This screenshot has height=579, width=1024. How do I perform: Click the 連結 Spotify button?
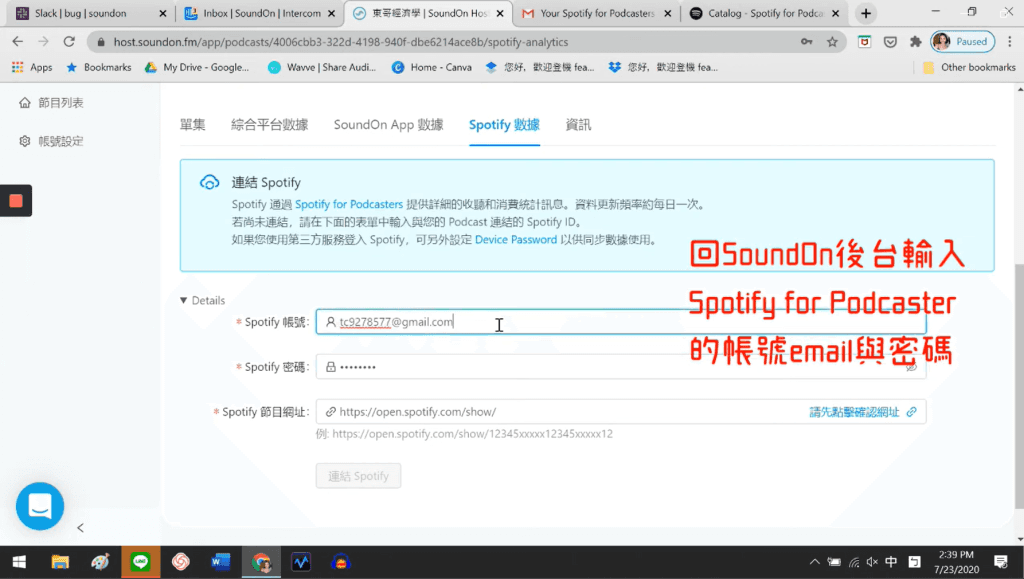pos(359,476)
